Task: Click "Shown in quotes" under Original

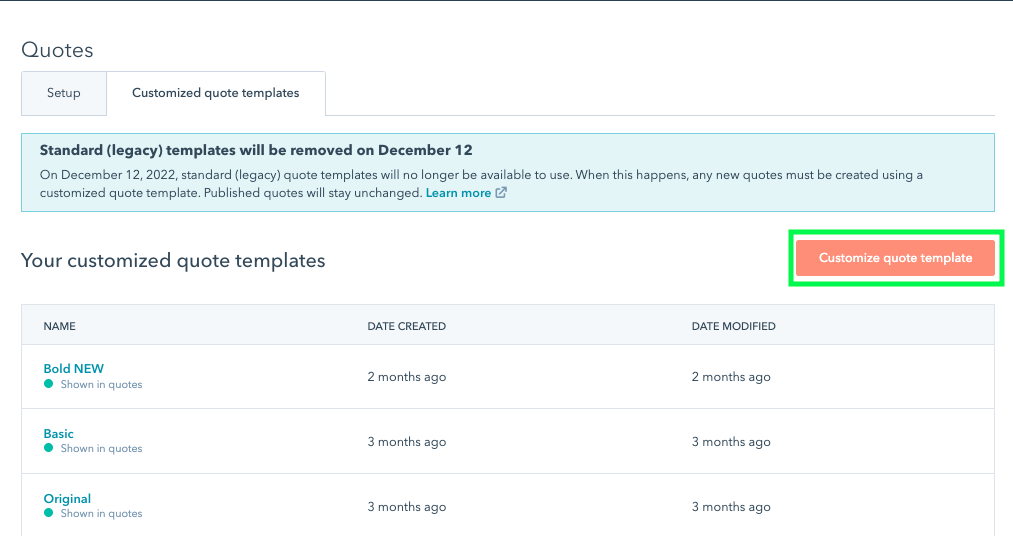Action: pyautogui.click(x=101, y=514)
